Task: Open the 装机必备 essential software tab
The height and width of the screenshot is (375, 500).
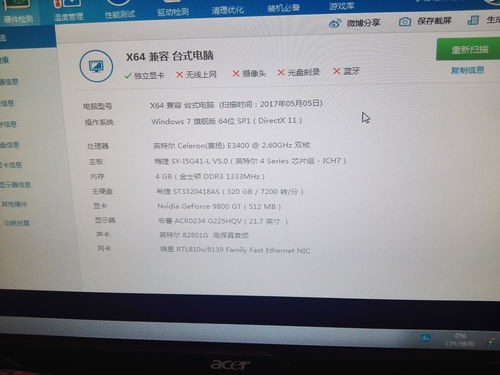Action: (284, 8)
